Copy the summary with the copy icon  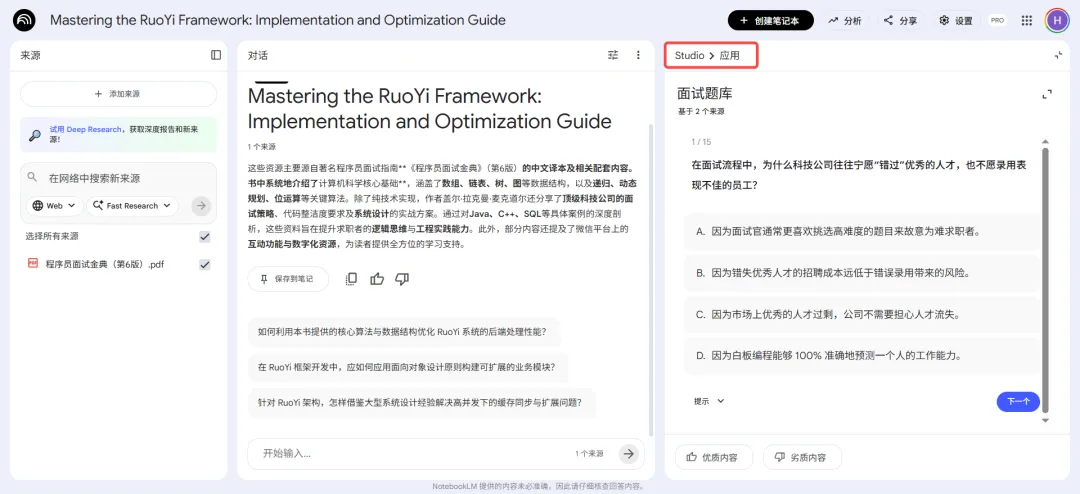351,279
